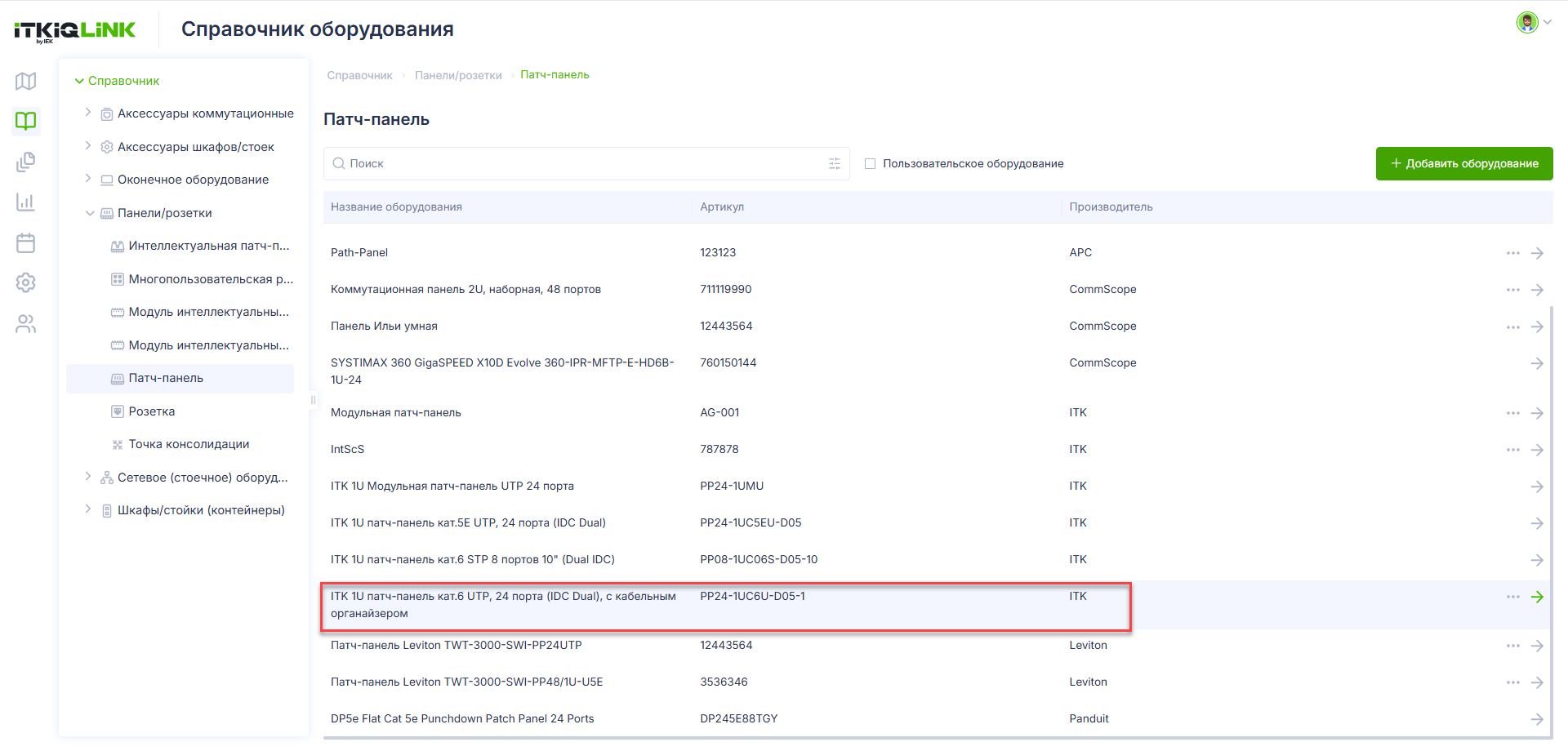Viewport: 1568px width, 751px height.
Task: Open arrow for Leviton TWT-3000-SWI-PP48/1U-U5E row
Action: [x=1537, y=682]
